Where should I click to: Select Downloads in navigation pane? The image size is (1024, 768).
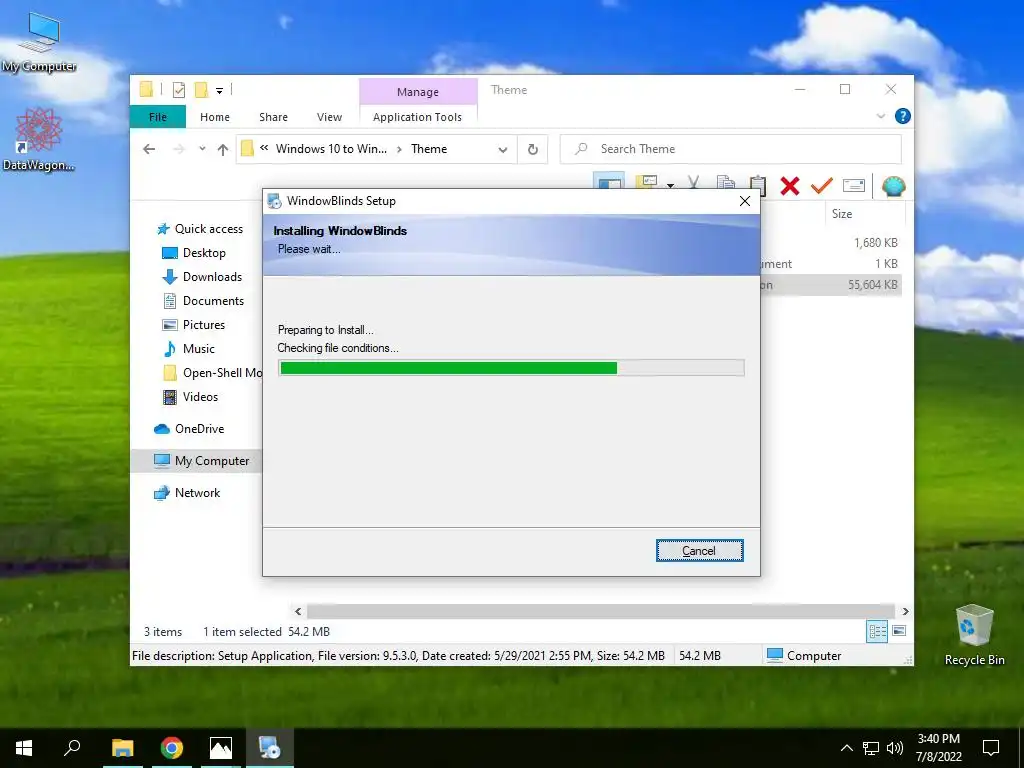coord(201,277)
